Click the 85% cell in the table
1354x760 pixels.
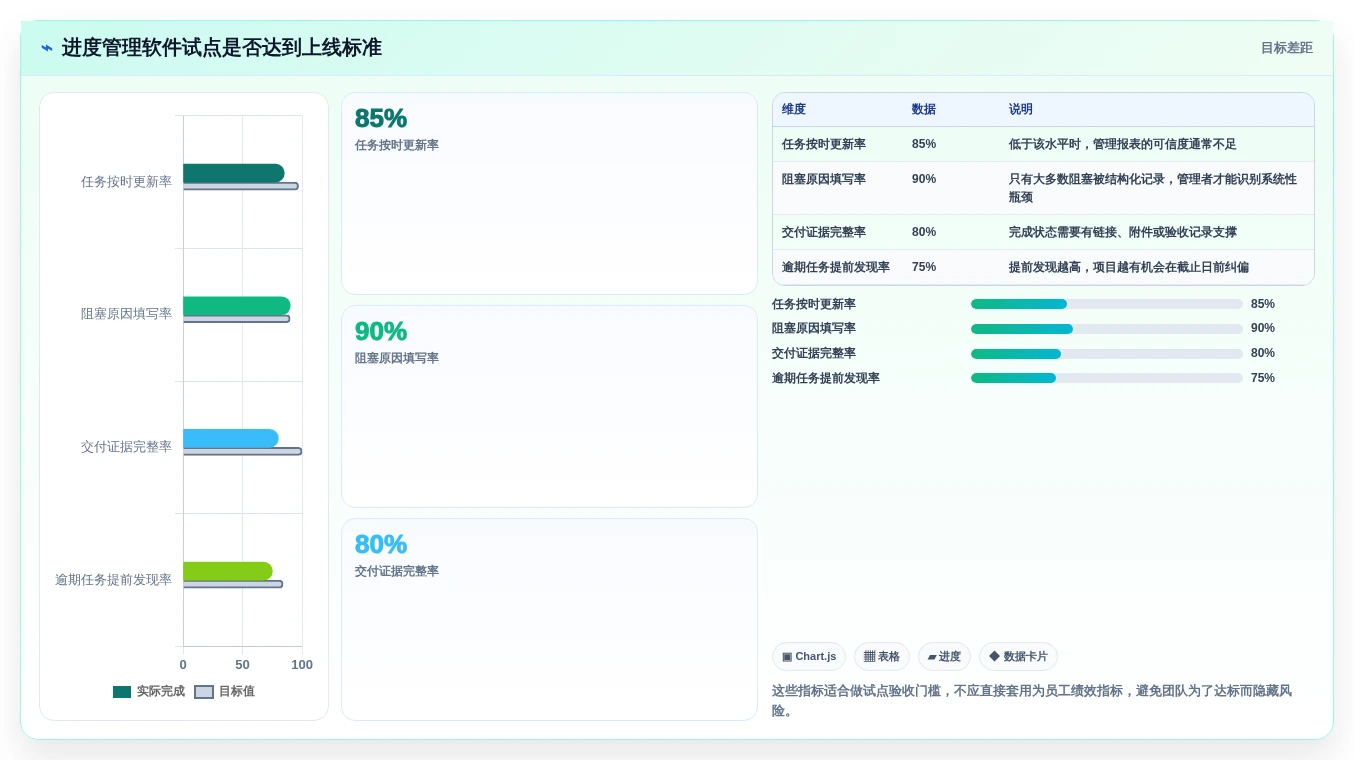click(924, 144)
